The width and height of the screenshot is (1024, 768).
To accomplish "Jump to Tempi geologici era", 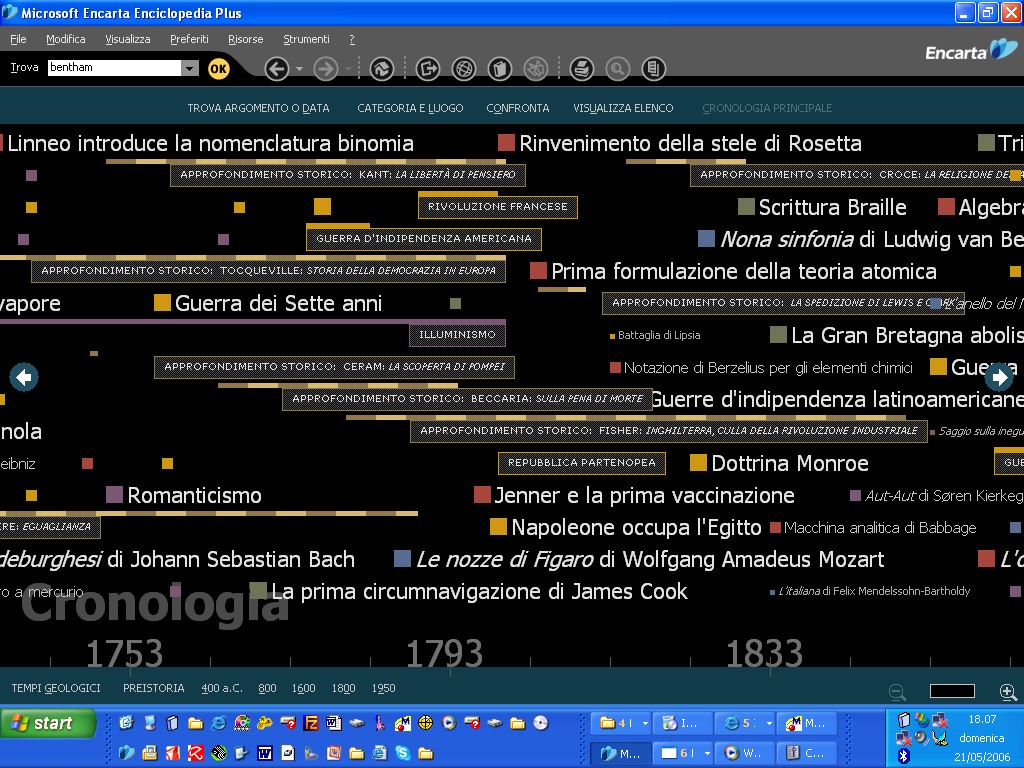I will [56, 688].
